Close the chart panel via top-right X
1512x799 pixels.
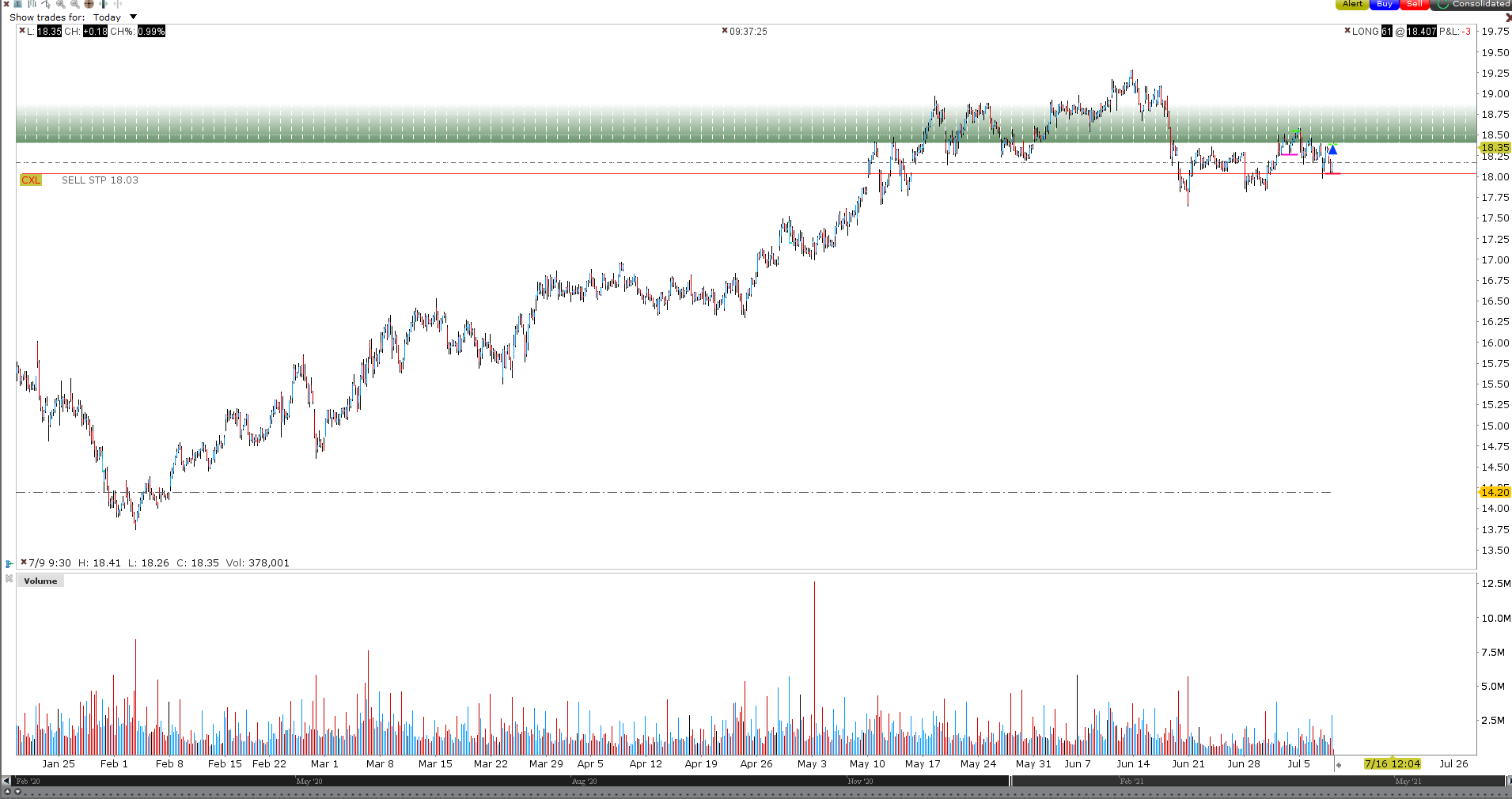tap(1508, 17)
